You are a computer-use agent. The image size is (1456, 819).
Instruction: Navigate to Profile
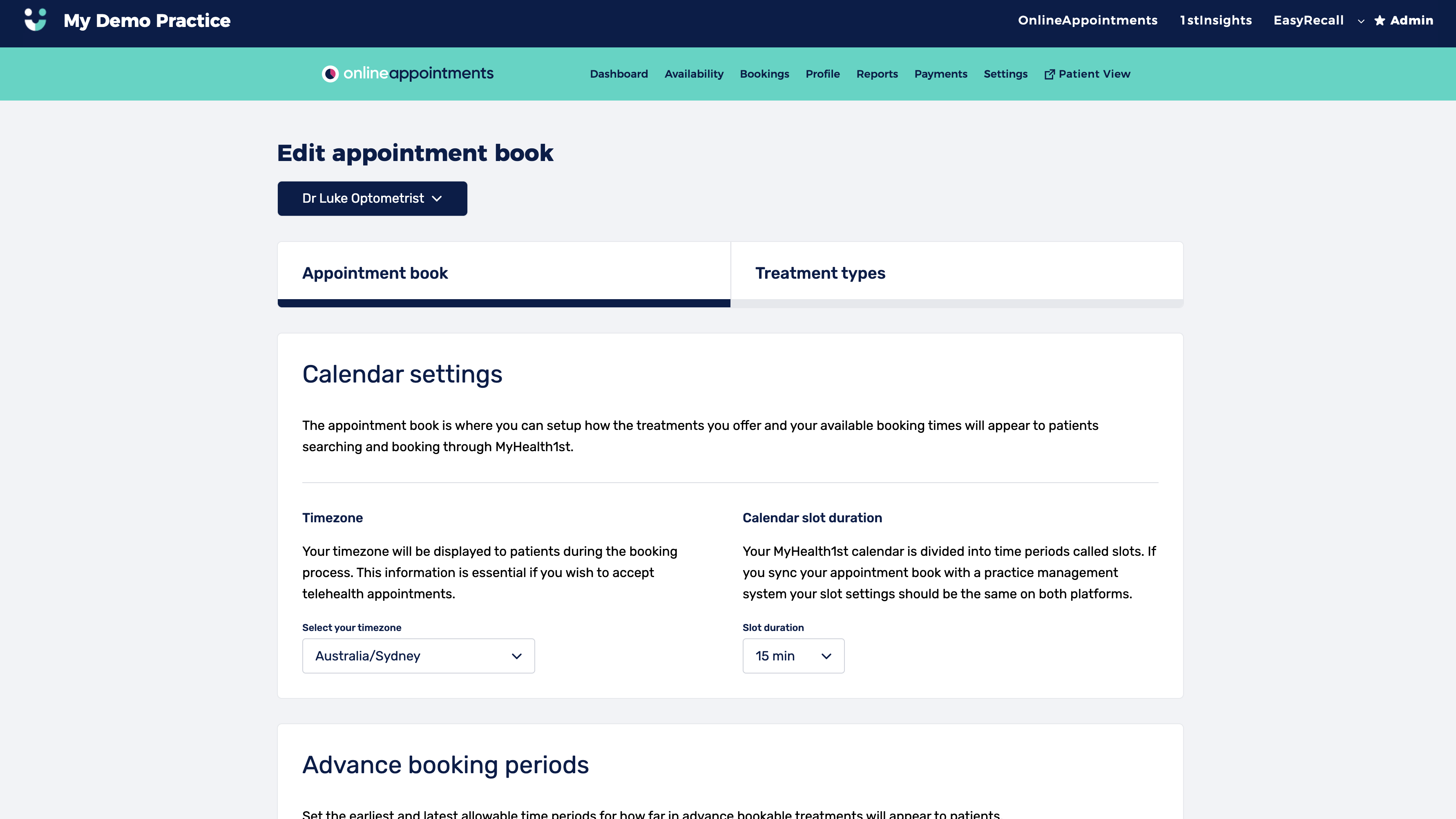(x=822, y=74)
